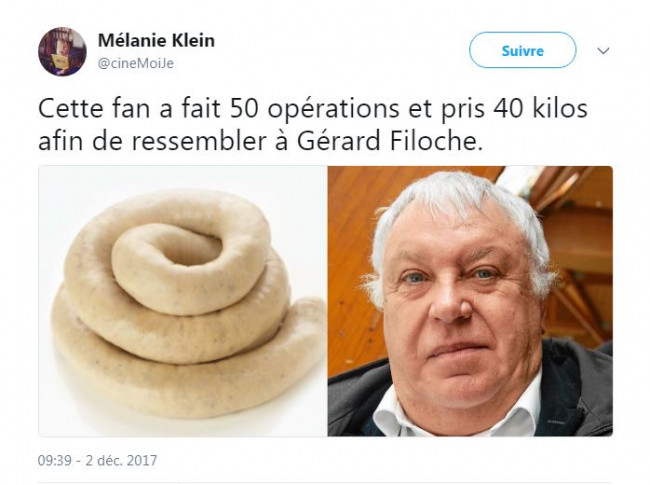Click the '40 kilos' words in the tweet
650x485 pixels.
click(540, 109)
